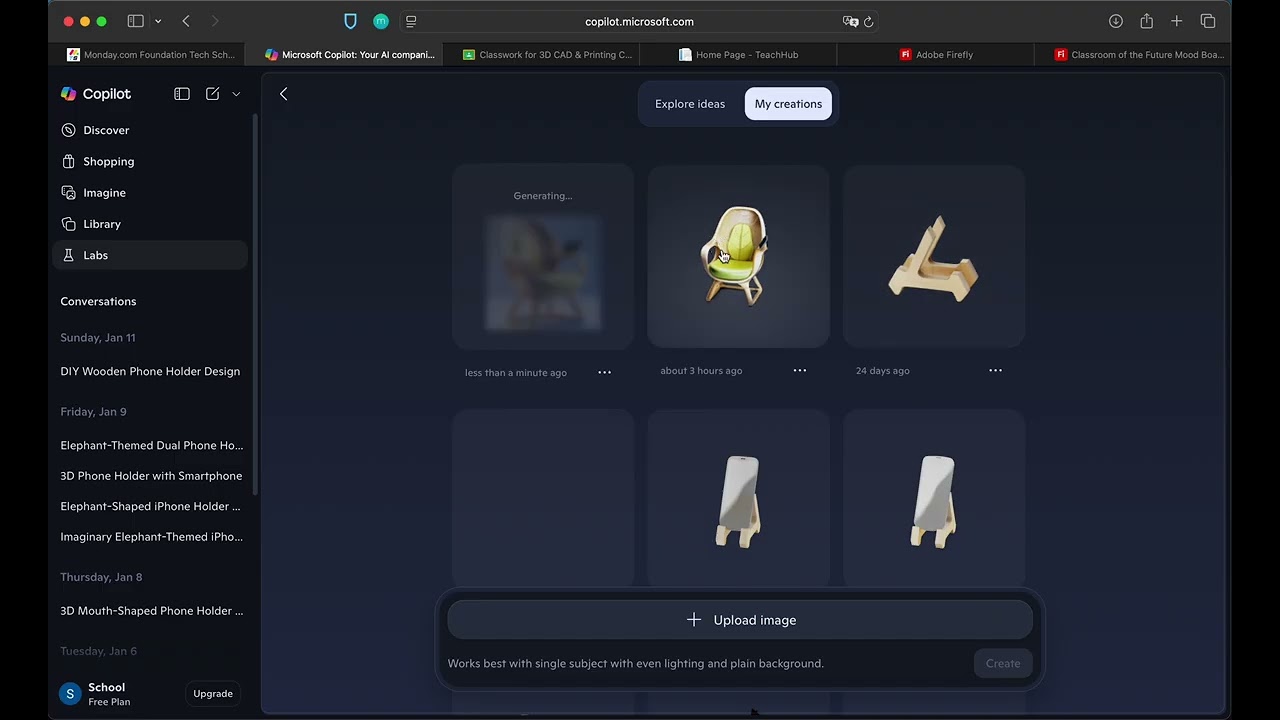
Task: Open more options for the generating creation
Action: click(x=604, y=372)
